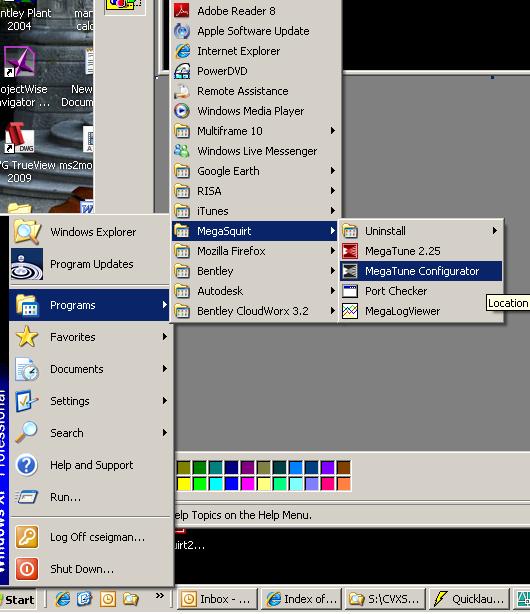
Task: Expand the Multiframe 10 submenu
Action: click(x=256, y=131)
